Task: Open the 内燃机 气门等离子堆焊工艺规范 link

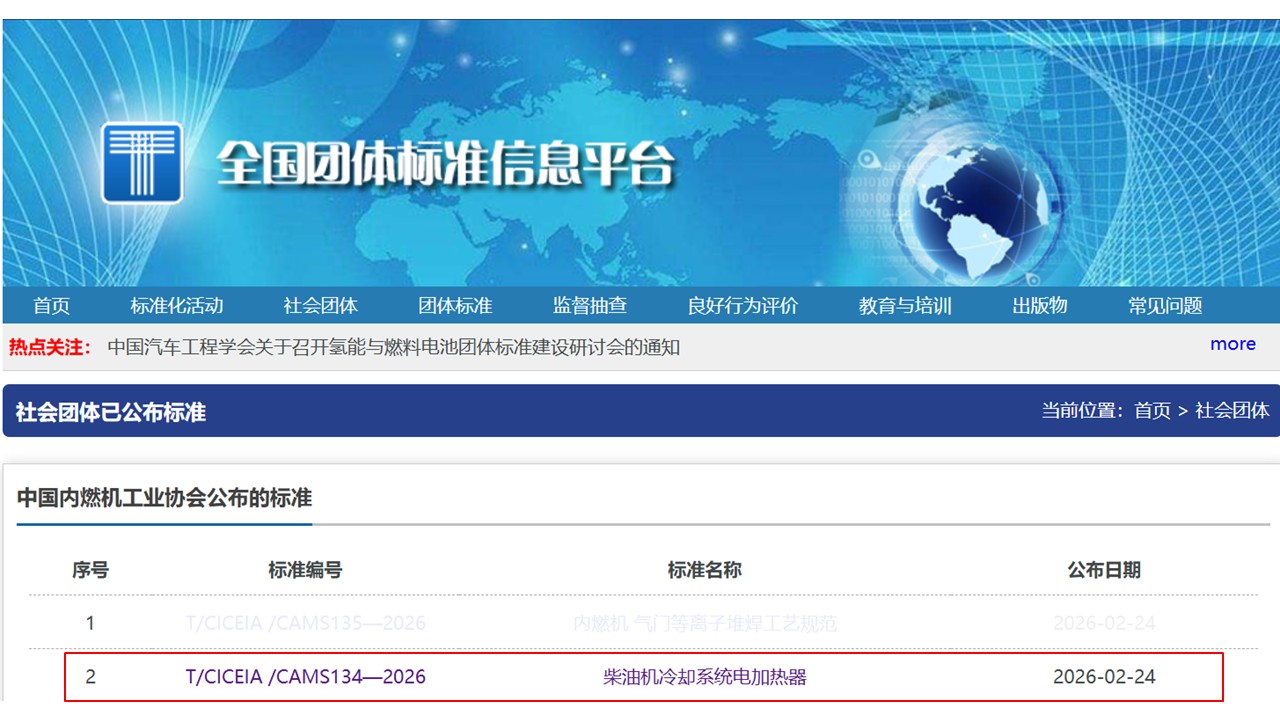Action: 704,624
